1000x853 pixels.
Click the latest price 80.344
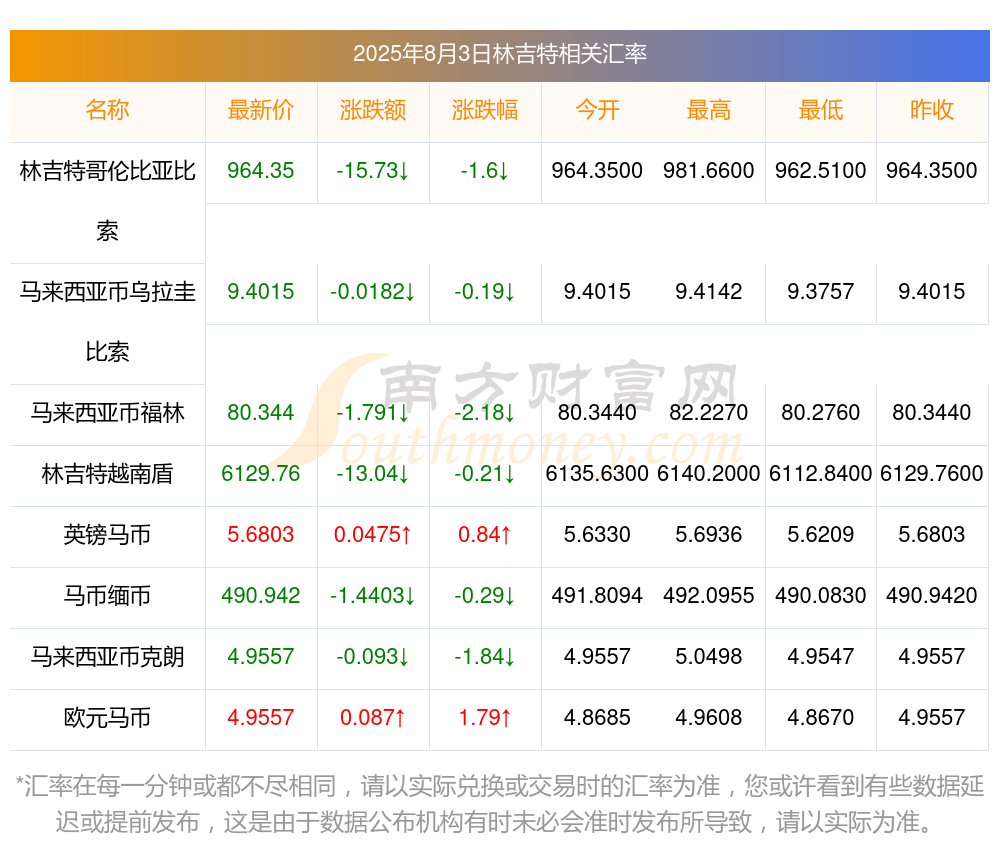pyautogui.click(x=261, y=413)
